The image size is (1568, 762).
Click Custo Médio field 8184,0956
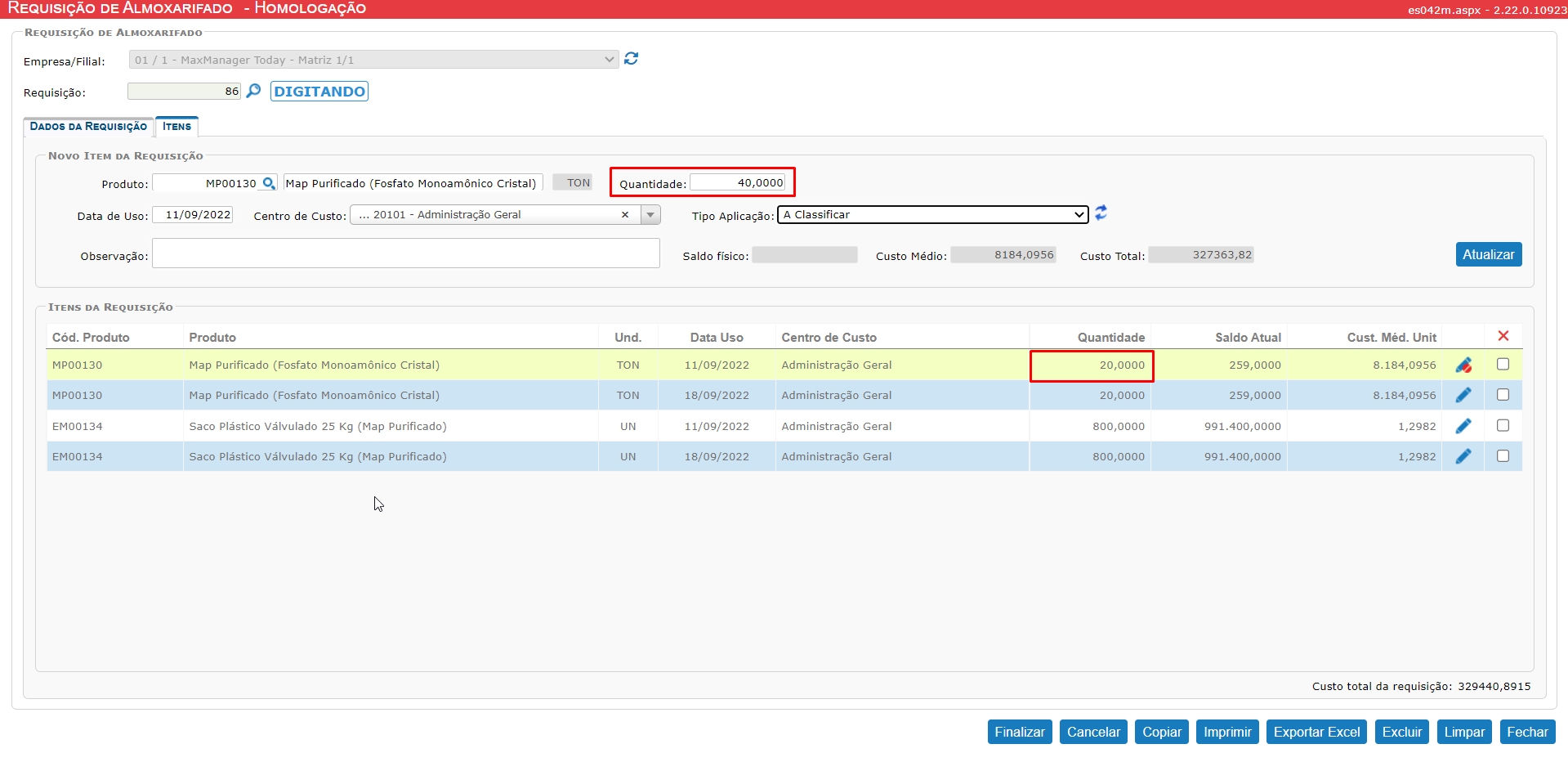pos(1003,255)
